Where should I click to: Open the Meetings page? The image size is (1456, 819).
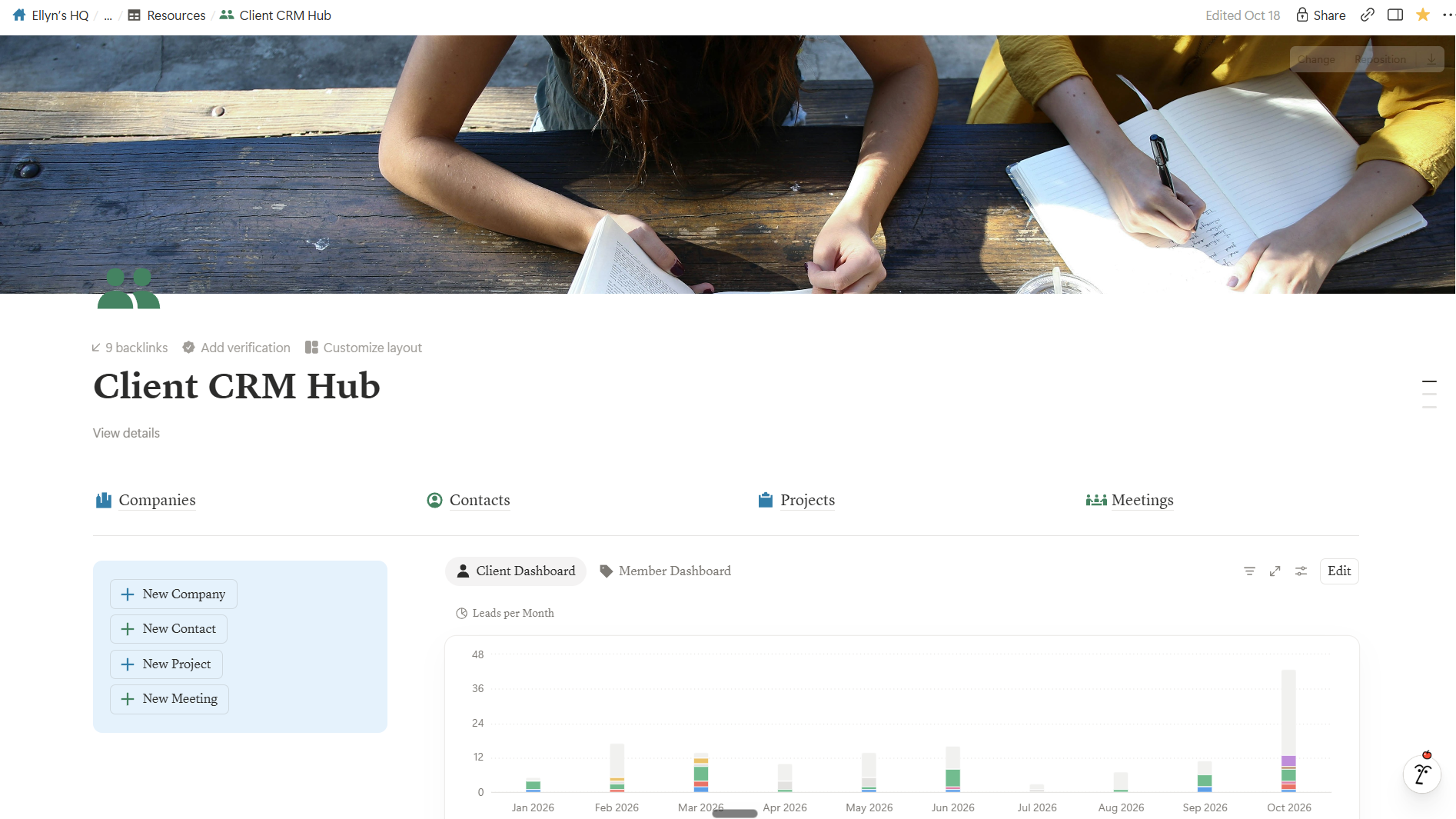click(x=1129, y=501)
